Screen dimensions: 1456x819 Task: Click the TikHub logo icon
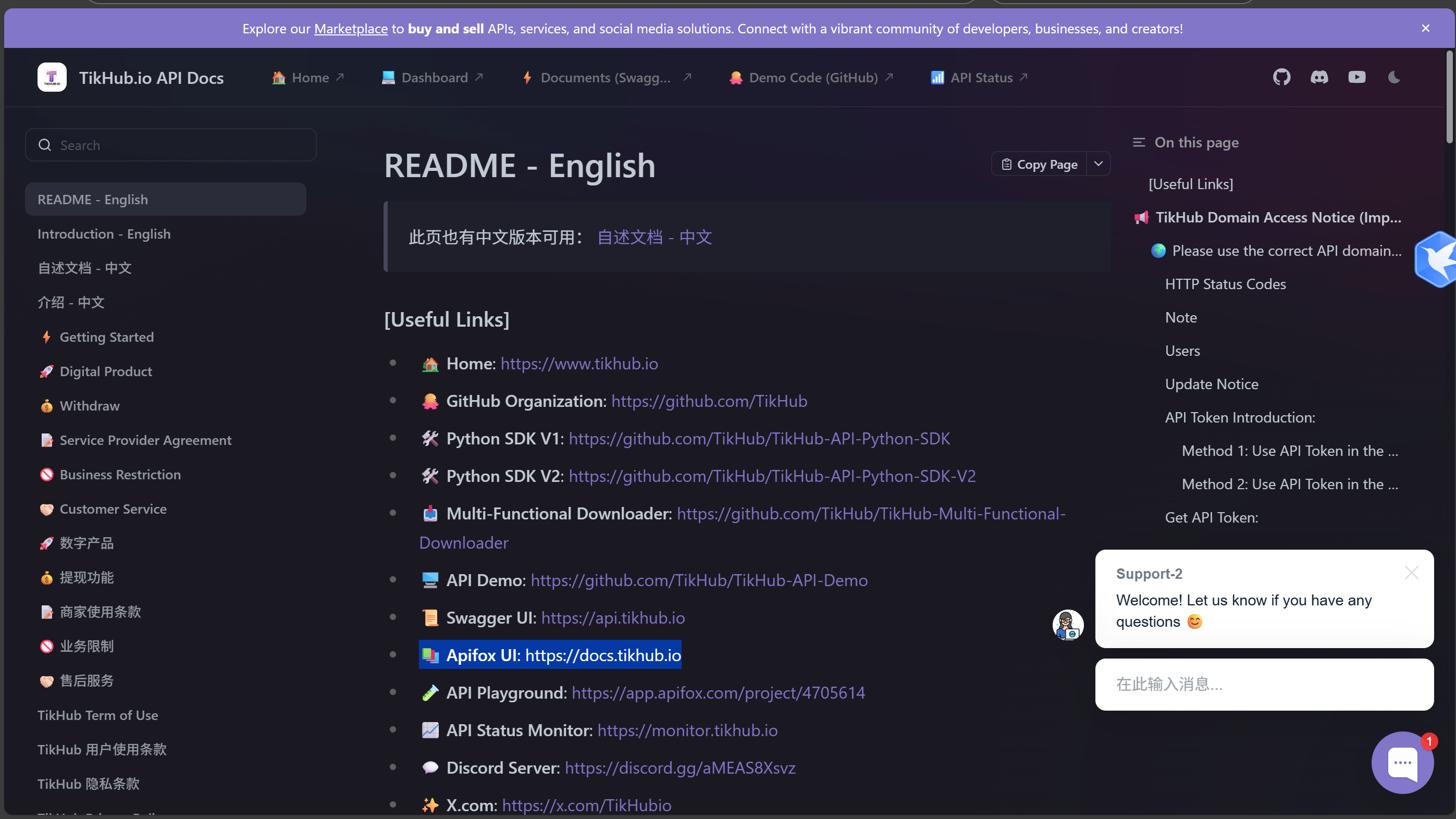[52, 78]
